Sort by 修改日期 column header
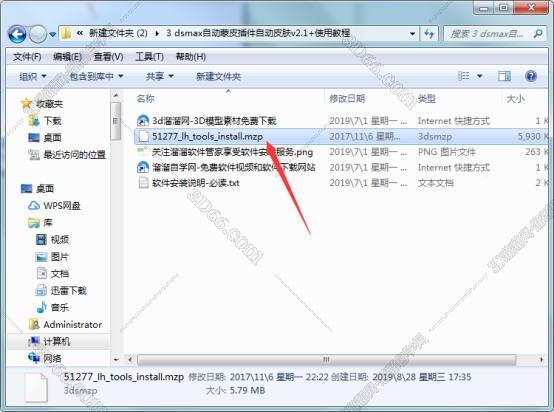The width and height of the screenshot is (554, 412). pyautogui.click(x=347, y=99)
